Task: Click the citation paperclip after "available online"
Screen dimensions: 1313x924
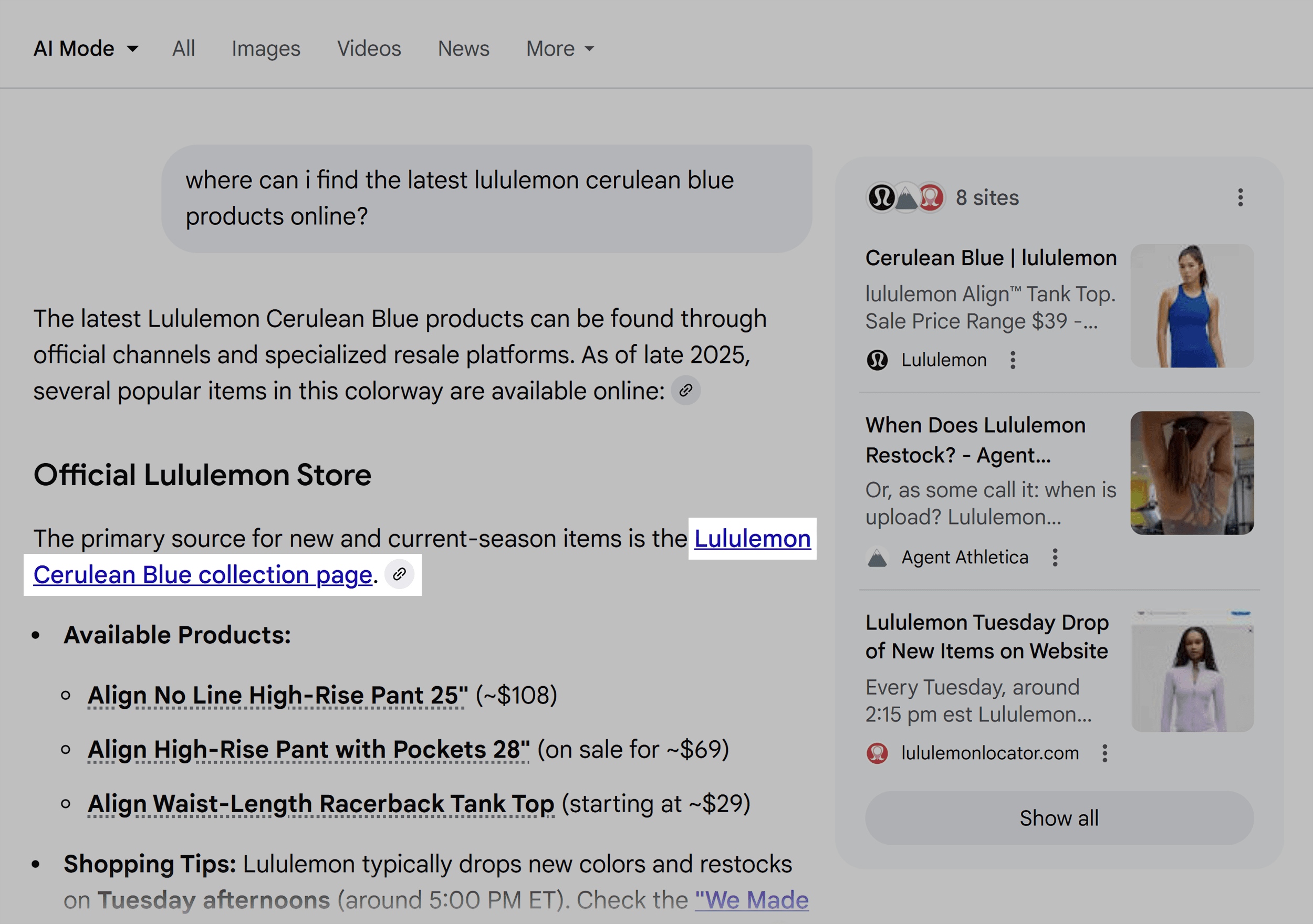Action: (x=686, y=390)
